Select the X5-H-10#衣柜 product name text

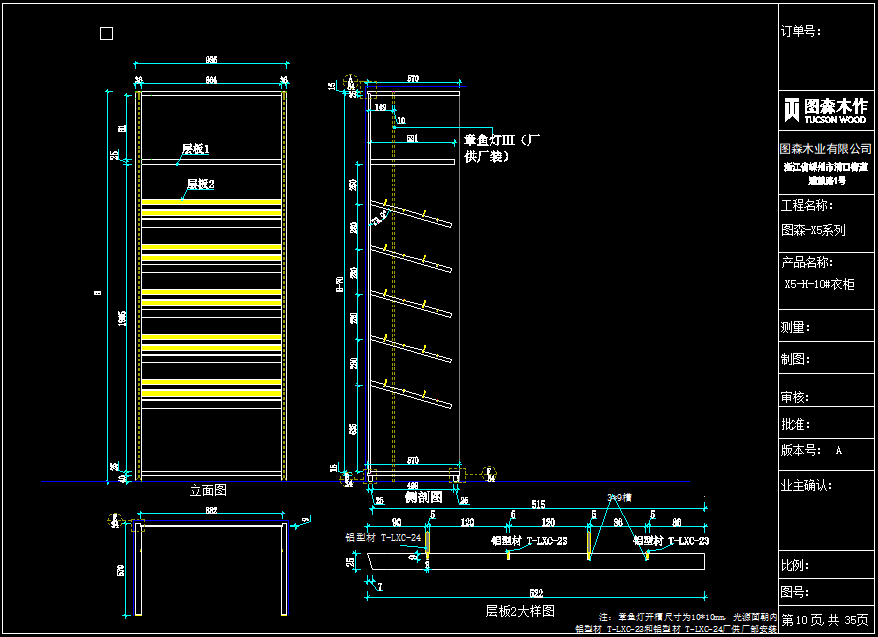click(x=819, y=285)
